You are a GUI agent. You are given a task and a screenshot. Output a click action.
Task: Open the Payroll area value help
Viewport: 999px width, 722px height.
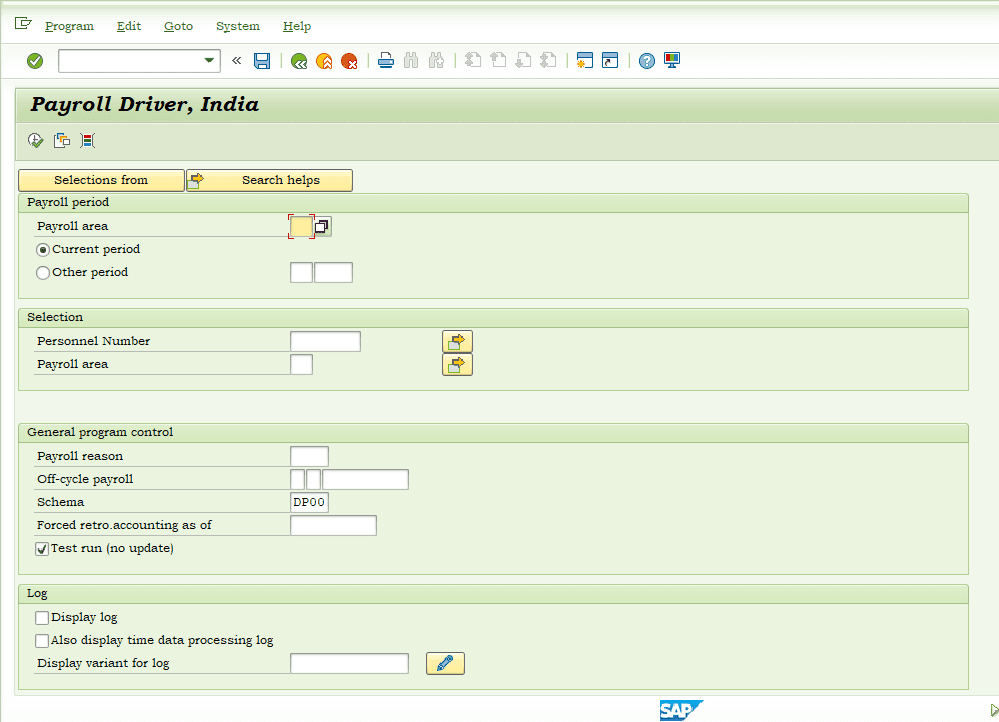(321, 226)
